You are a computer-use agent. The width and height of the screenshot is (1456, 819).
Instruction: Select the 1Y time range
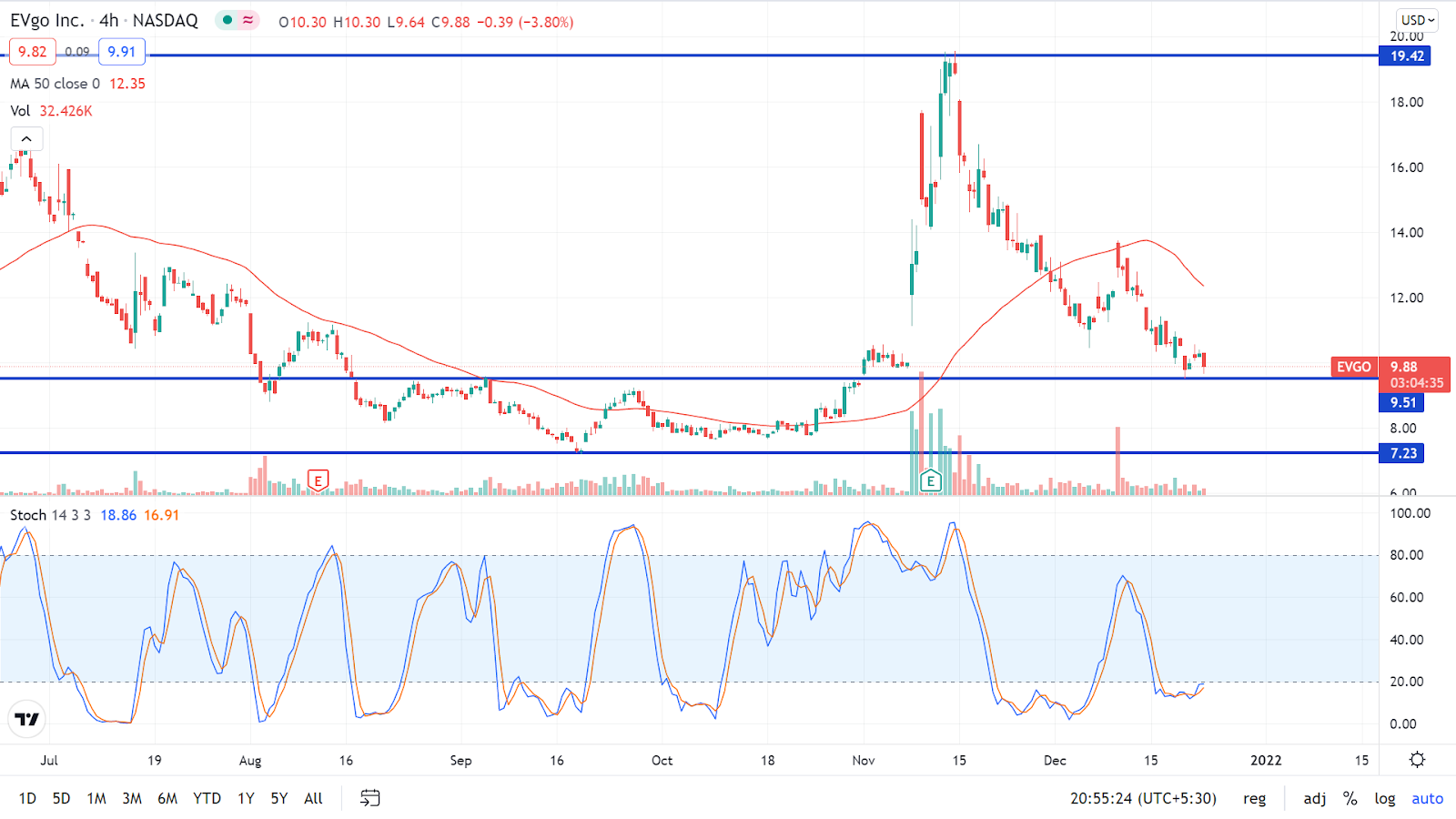click(246, 798)
